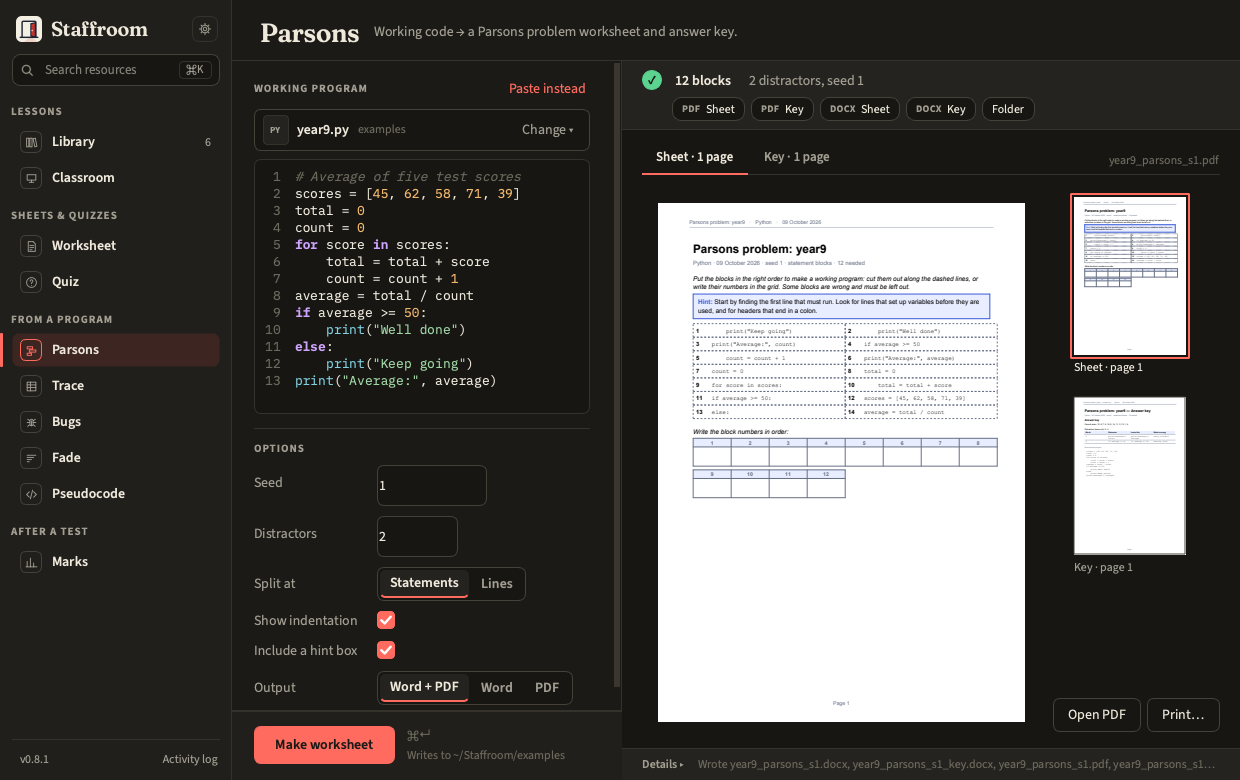This screenshot has width=1240, height=780.
Task: Toggle the Include a hint box checkbox
Action: tap(386, 650)
